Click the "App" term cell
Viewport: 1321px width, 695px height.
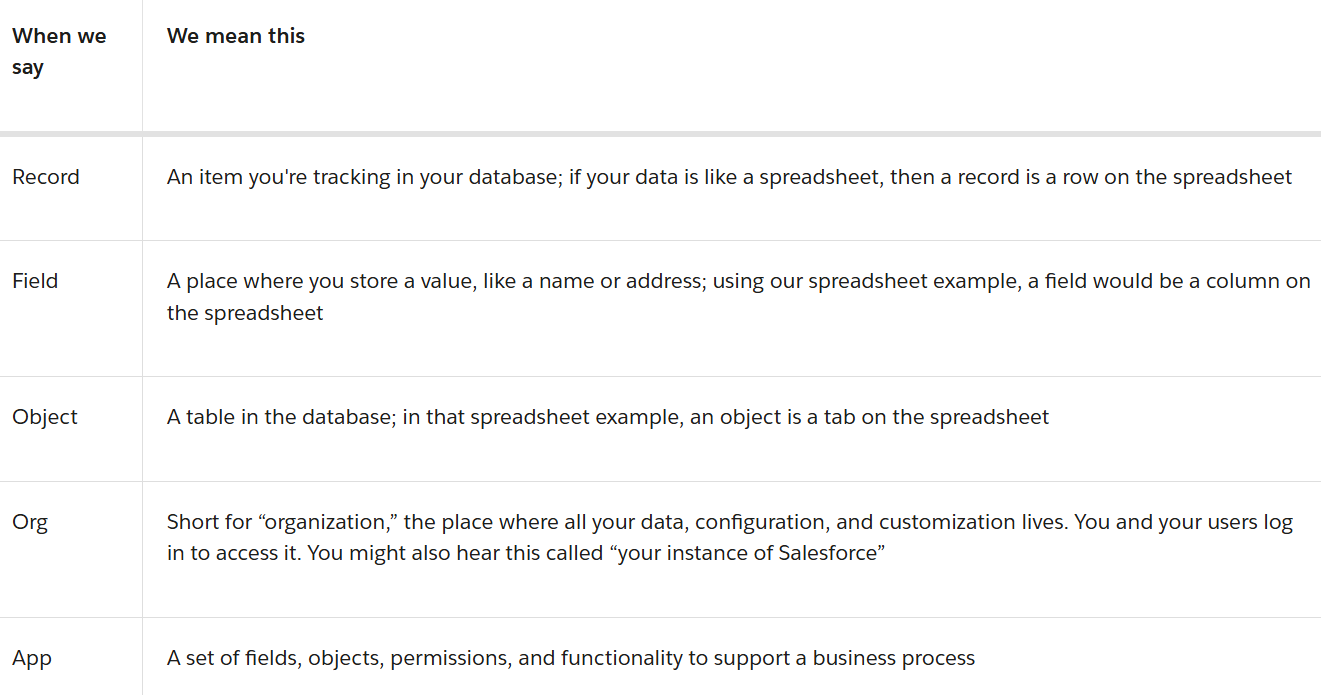pyautogui.click(x=32, y=658)
